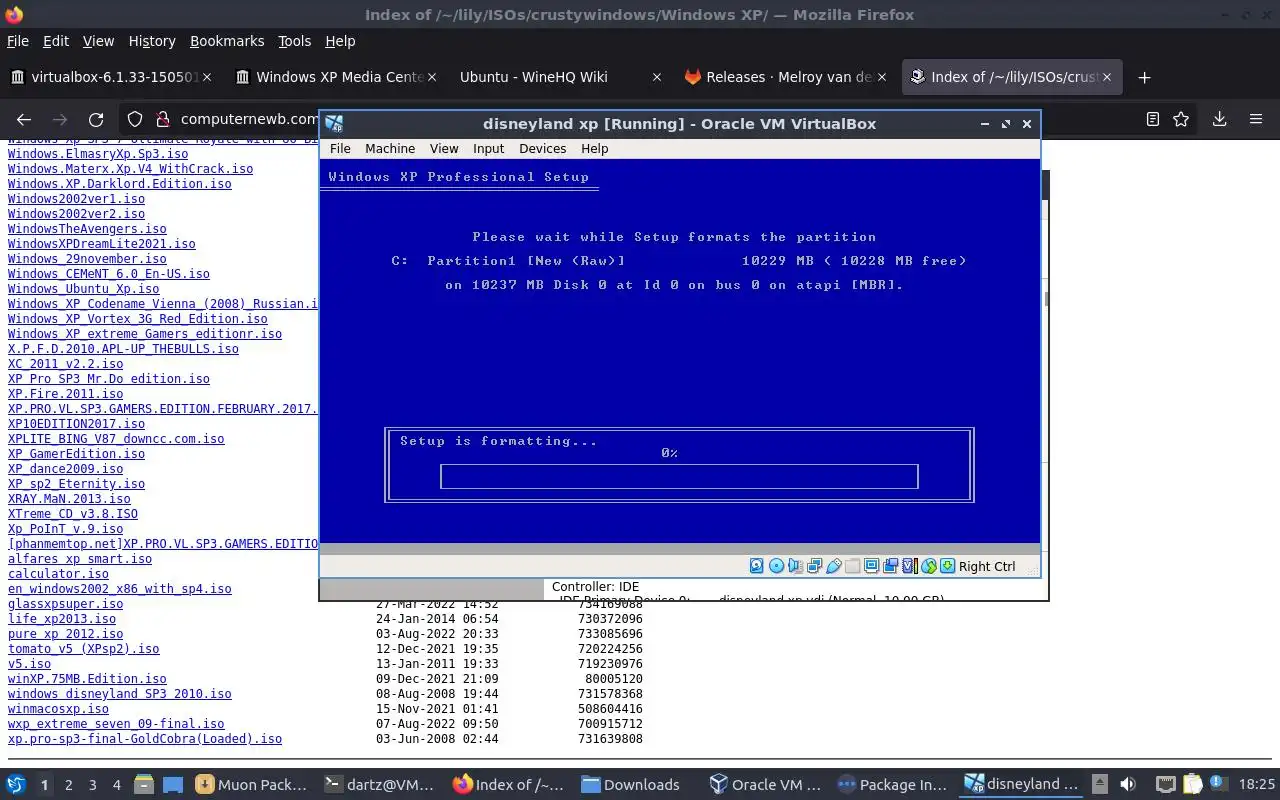Bookmark this page with the star icon
This screenshot has width=1280, height=800.
[x=1181, y=119]
